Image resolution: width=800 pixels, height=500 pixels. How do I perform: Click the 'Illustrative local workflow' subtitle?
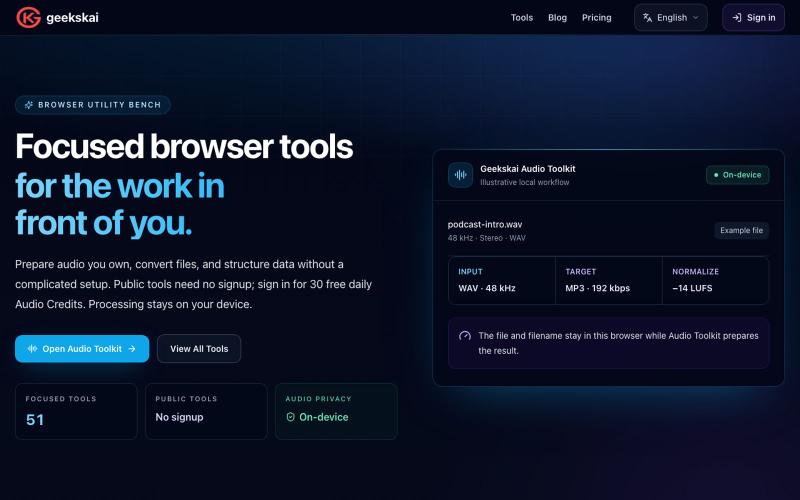524,182
